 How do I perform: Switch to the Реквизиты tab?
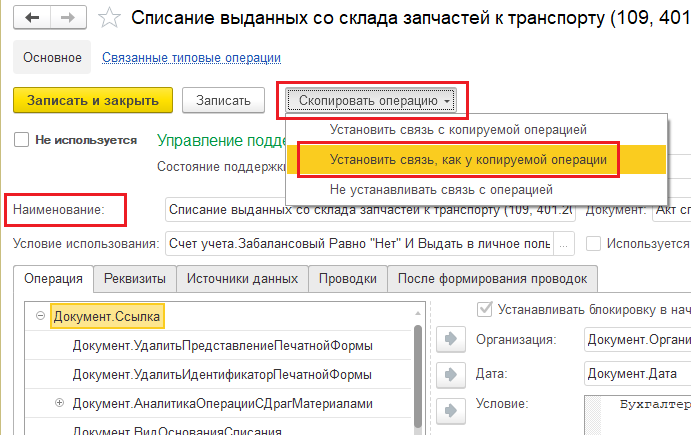(135, 279)
